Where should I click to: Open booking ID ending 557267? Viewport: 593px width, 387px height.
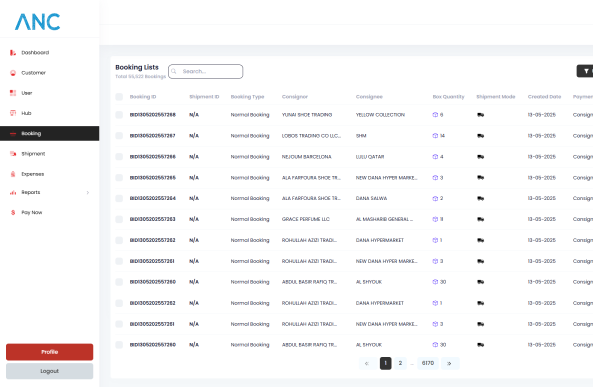tap(153, 135)
